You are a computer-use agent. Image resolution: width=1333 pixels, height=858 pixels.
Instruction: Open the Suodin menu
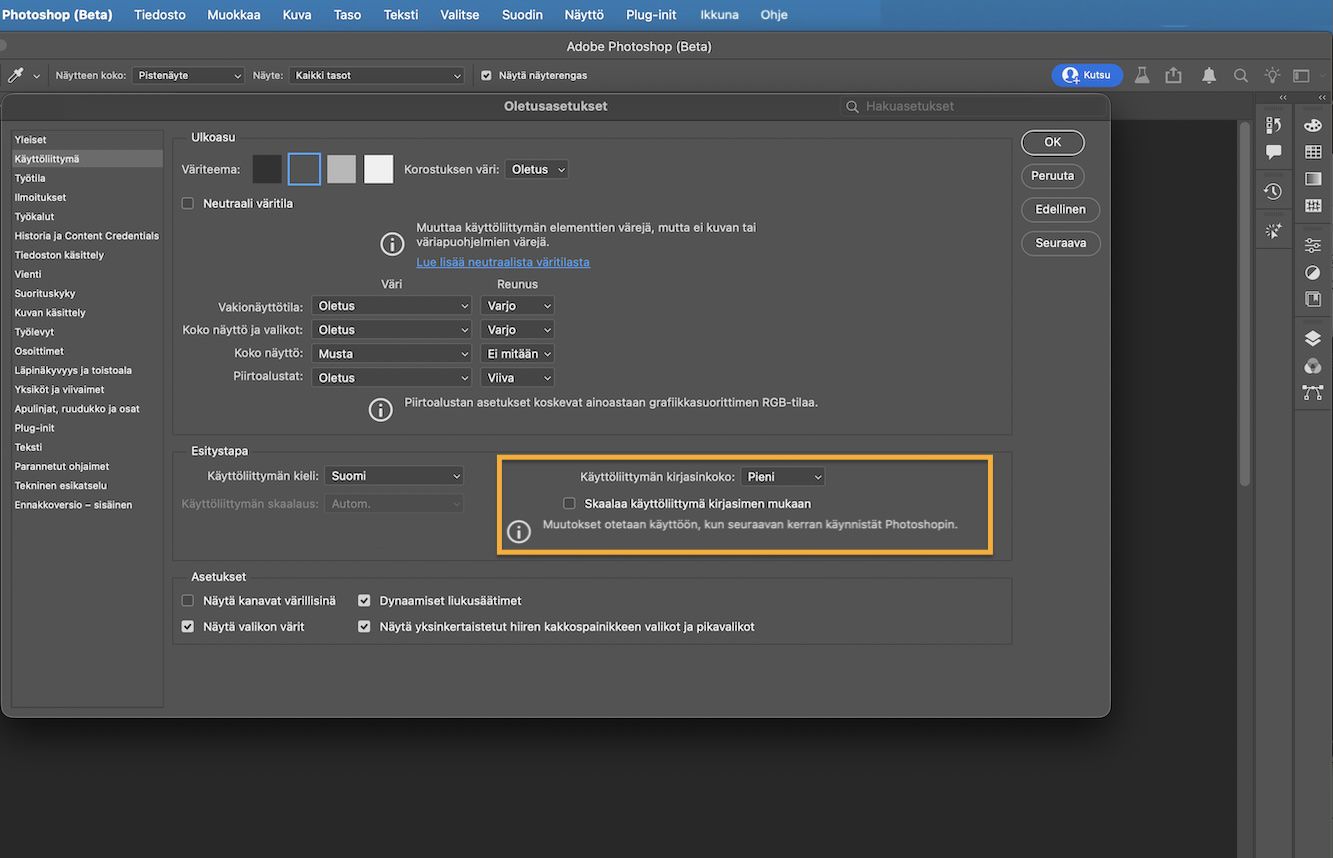click(522, 15)
